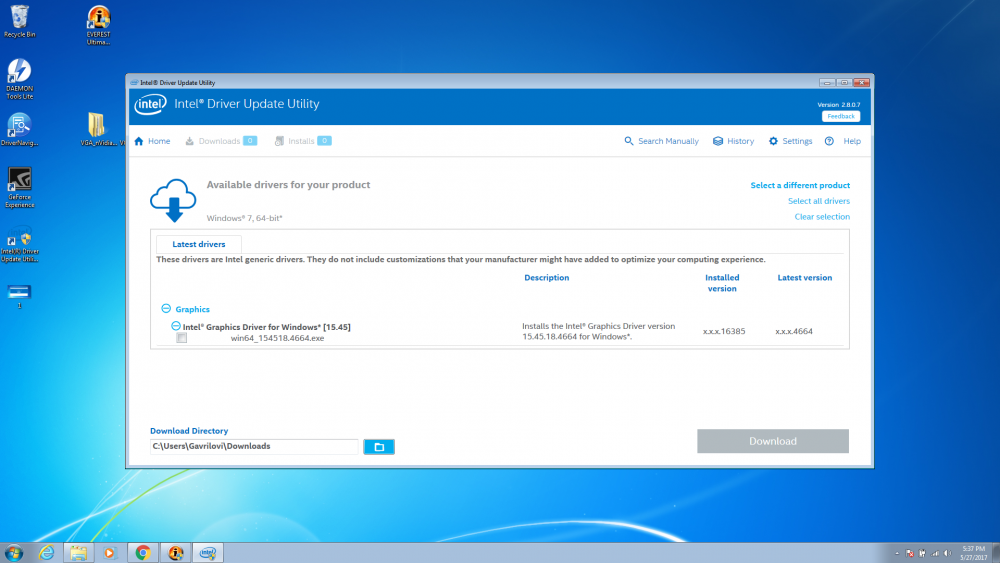Screen dimensions: 1000x563
Task: Click the cloud download icon
Action: (173, 200)
